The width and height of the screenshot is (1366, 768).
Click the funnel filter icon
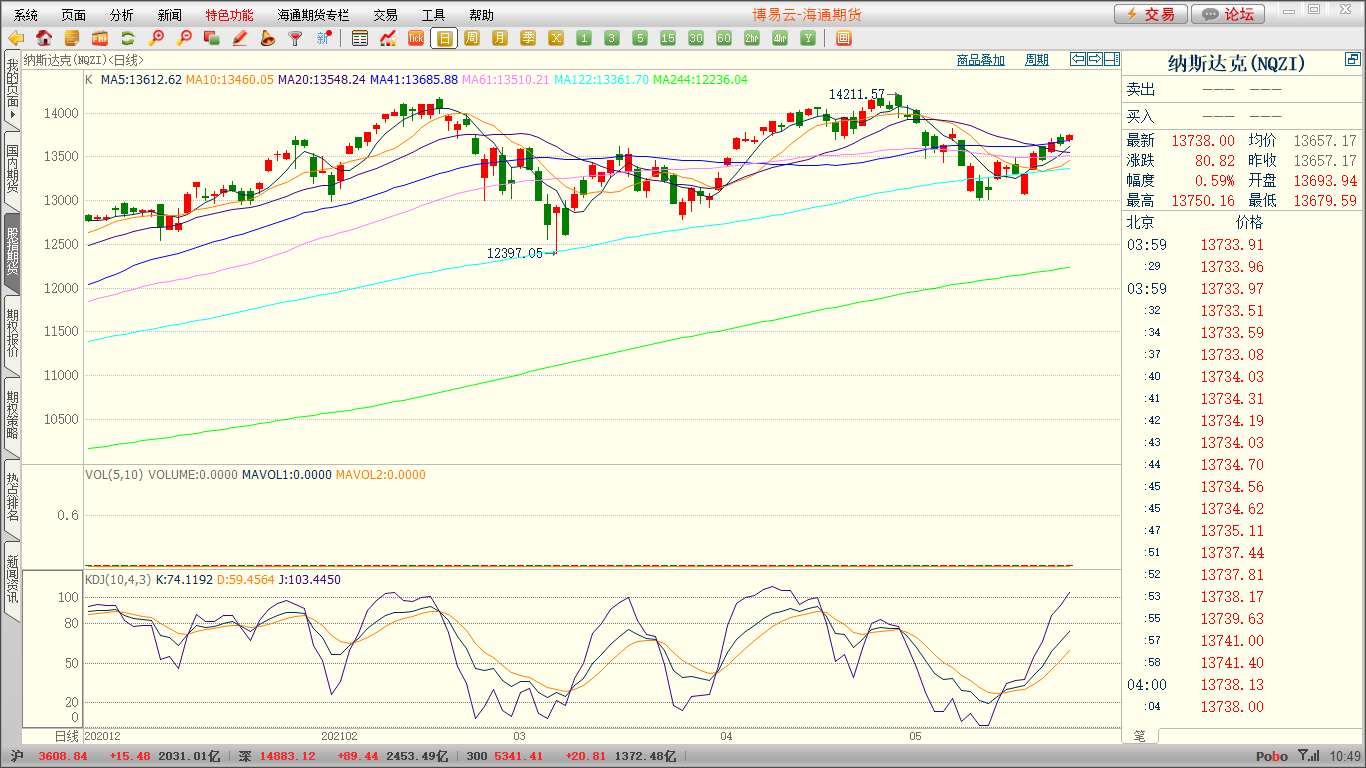(x=296, y=38)
